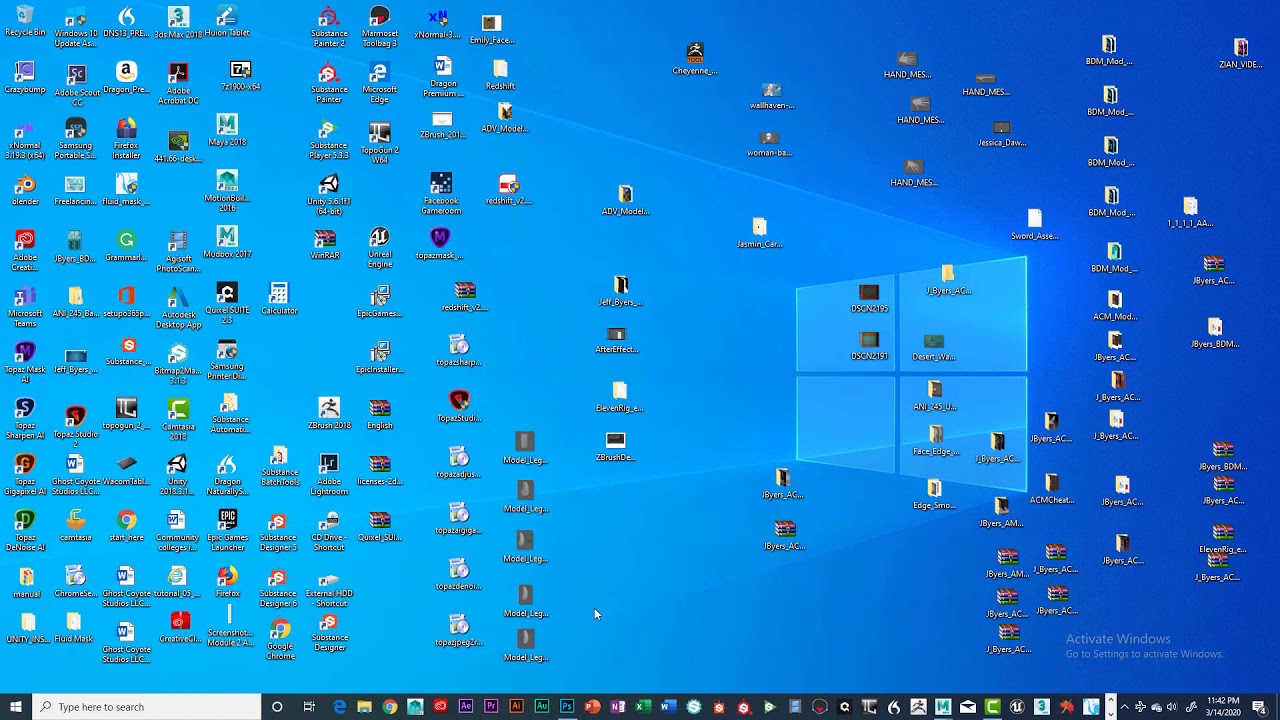
Task: Open Unreal Engine desktop shortcut
Action: [x=379, y=247]
